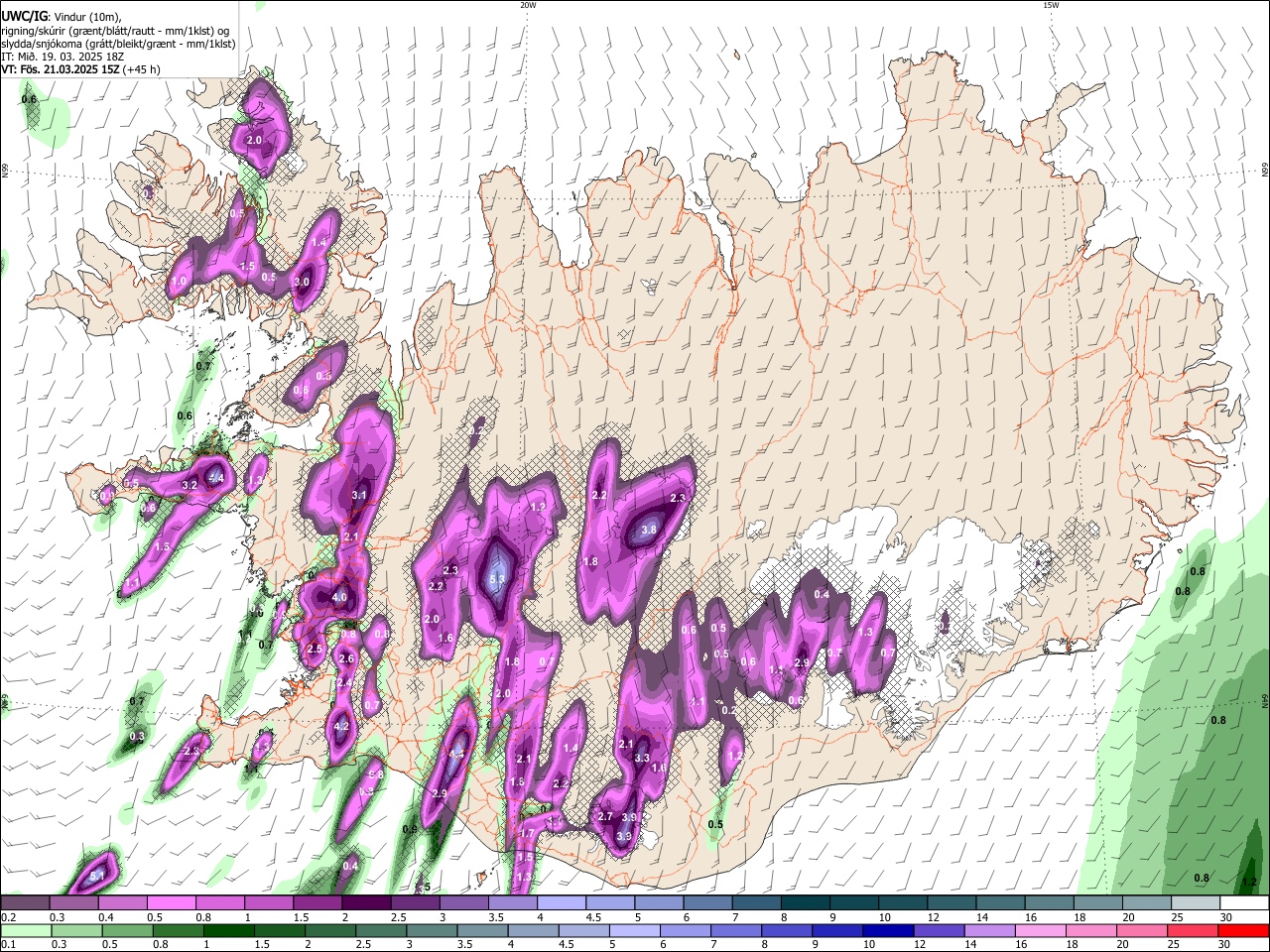Pick the dark teal snow swatch for 8–9
Screen dimensions: 1270x952
click(806, 903)
